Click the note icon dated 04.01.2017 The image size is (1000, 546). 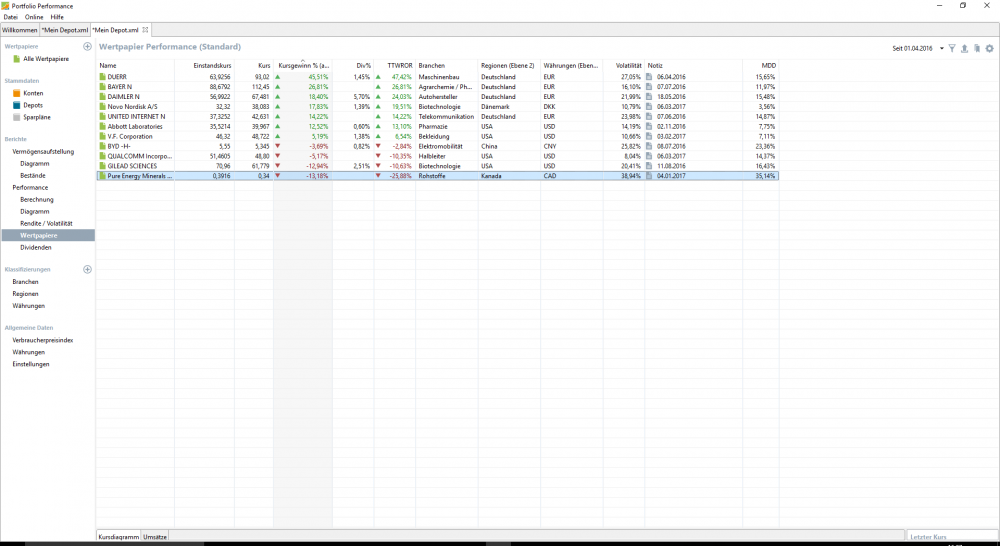tap(649, 176)
